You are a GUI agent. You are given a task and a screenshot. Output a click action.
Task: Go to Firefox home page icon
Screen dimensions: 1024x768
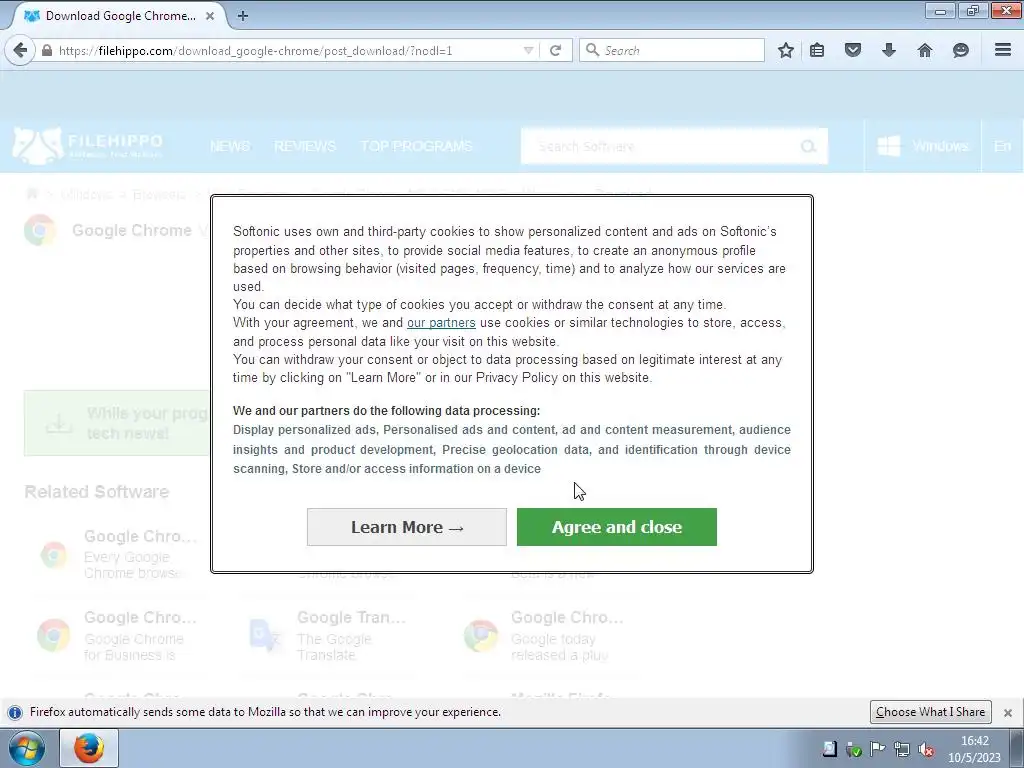point(925,50)
